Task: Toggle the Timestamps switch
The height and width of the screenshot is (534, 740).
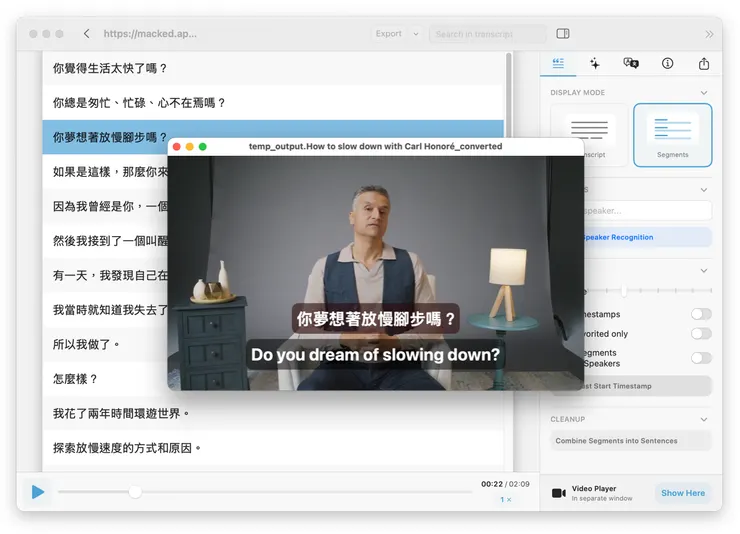Action: (x=701, y=314)
